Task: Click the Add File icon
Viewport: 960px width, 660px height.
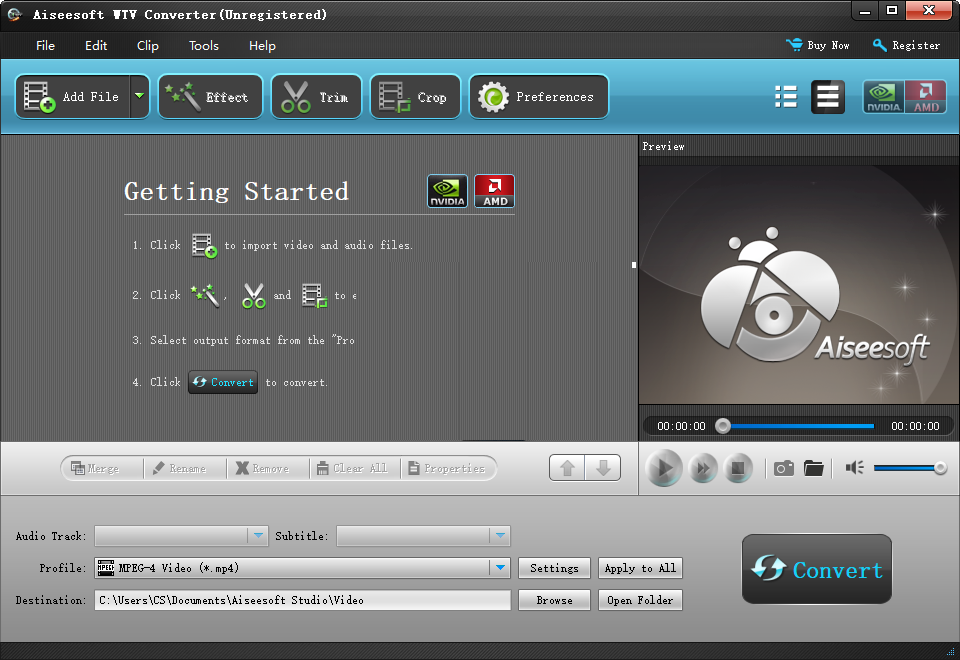Action: click(x=40, y=96)
